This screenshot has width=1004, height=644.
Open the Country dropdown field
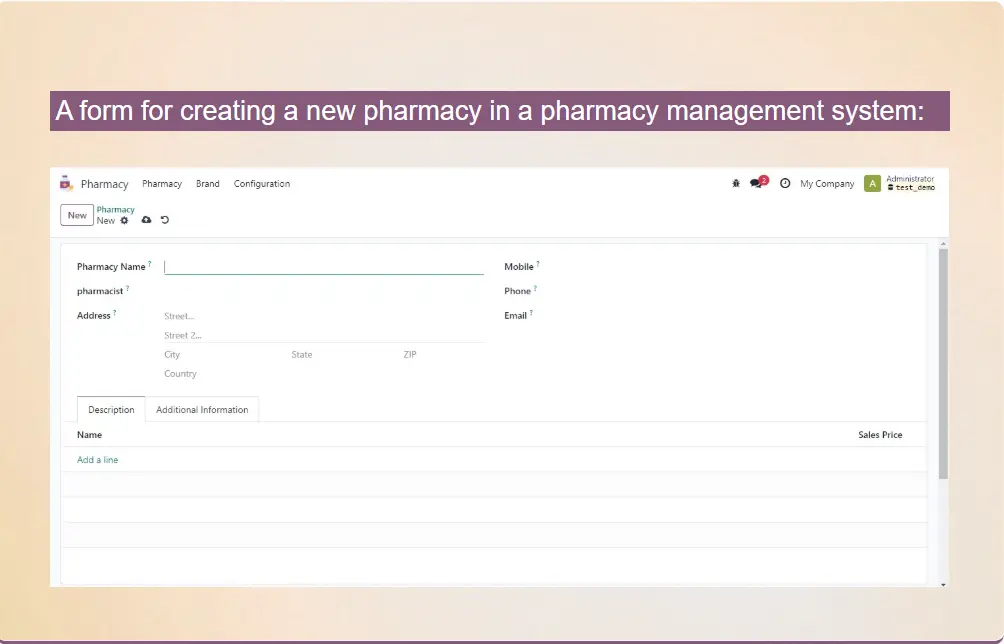pyautogui.click(x=220, y=374)
